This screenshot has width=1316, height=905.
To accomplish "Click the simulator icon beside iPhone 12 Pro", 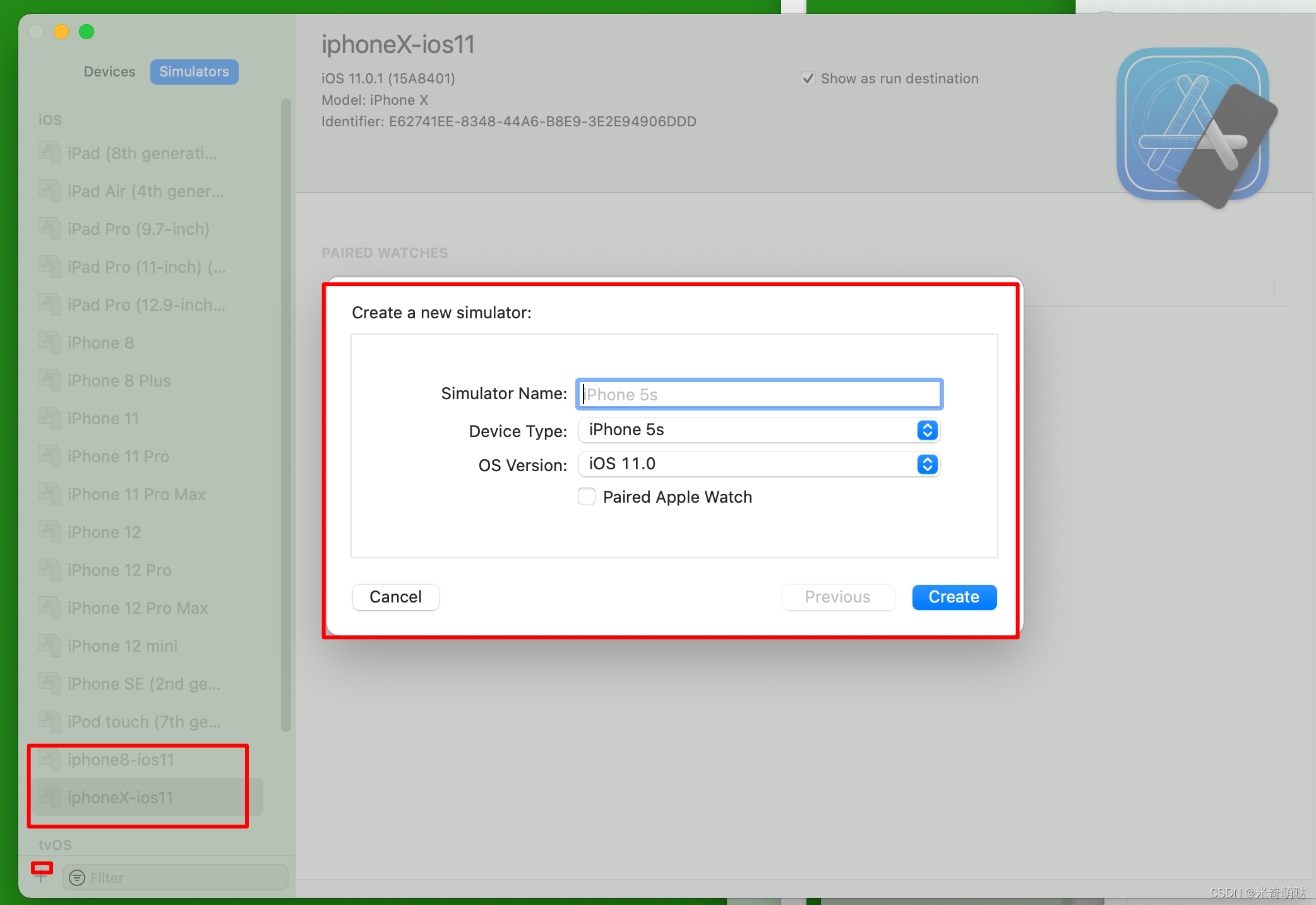I will [49, 570].
